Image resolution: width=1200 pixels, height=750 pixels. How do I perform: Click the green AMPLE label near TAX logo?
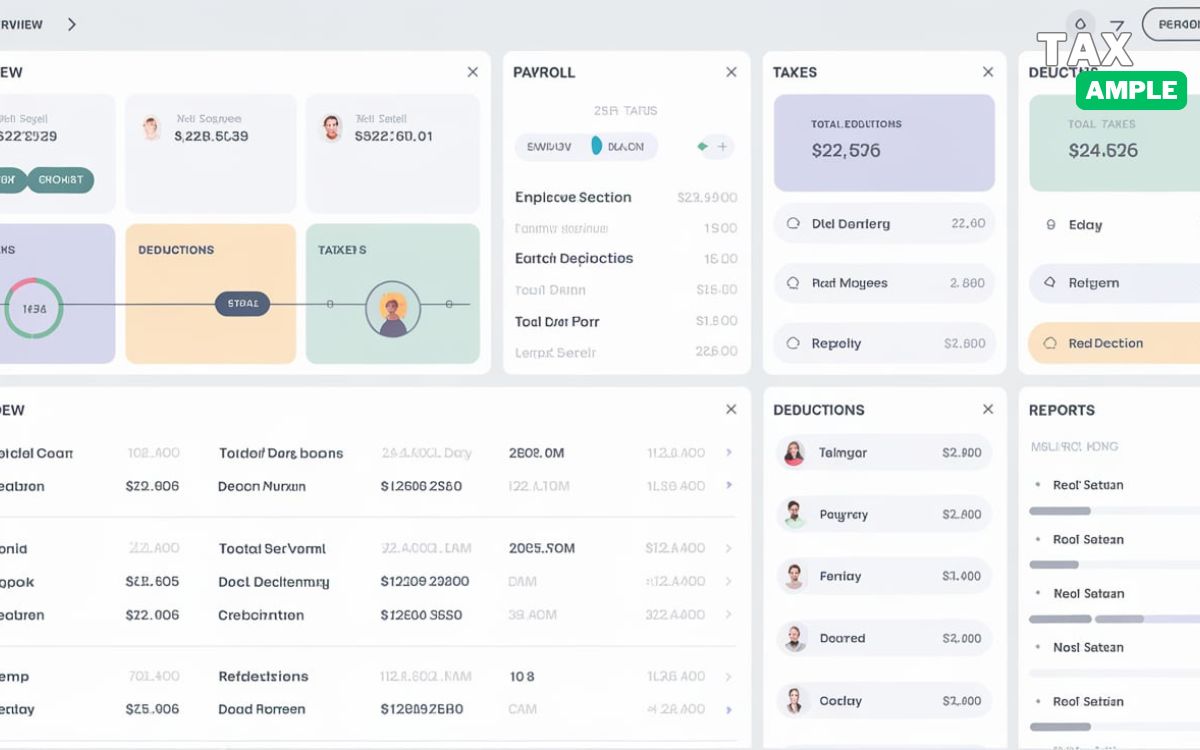coord(1131,90)
